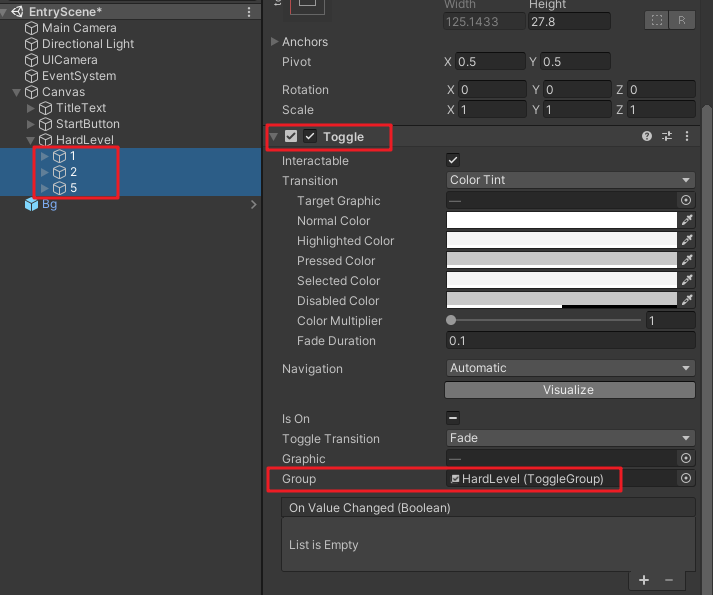
Task: Click the cube icon of TitleText
Action: click(45, 108)
